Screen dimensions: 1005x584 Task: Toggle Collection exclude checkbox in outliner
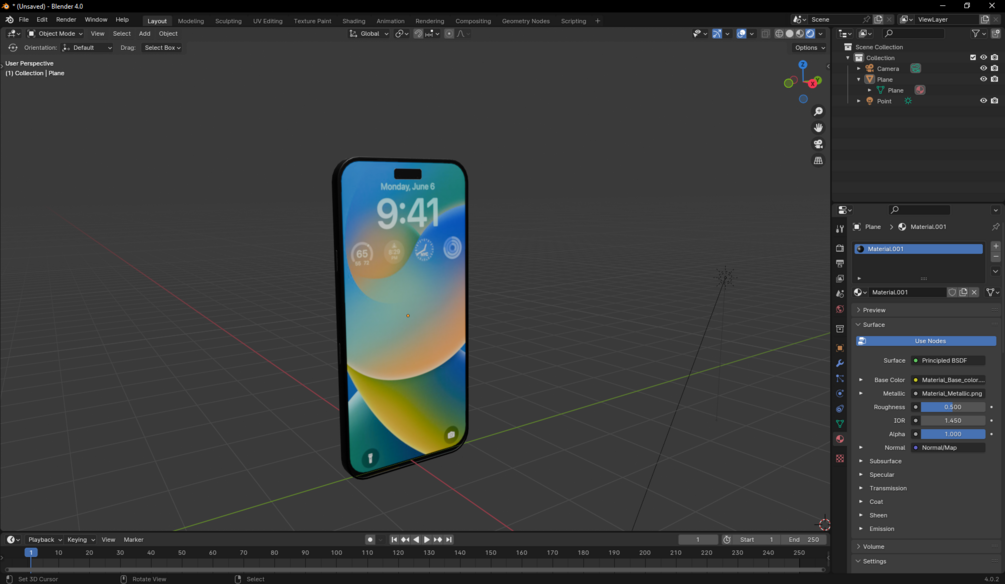point(973,58)
